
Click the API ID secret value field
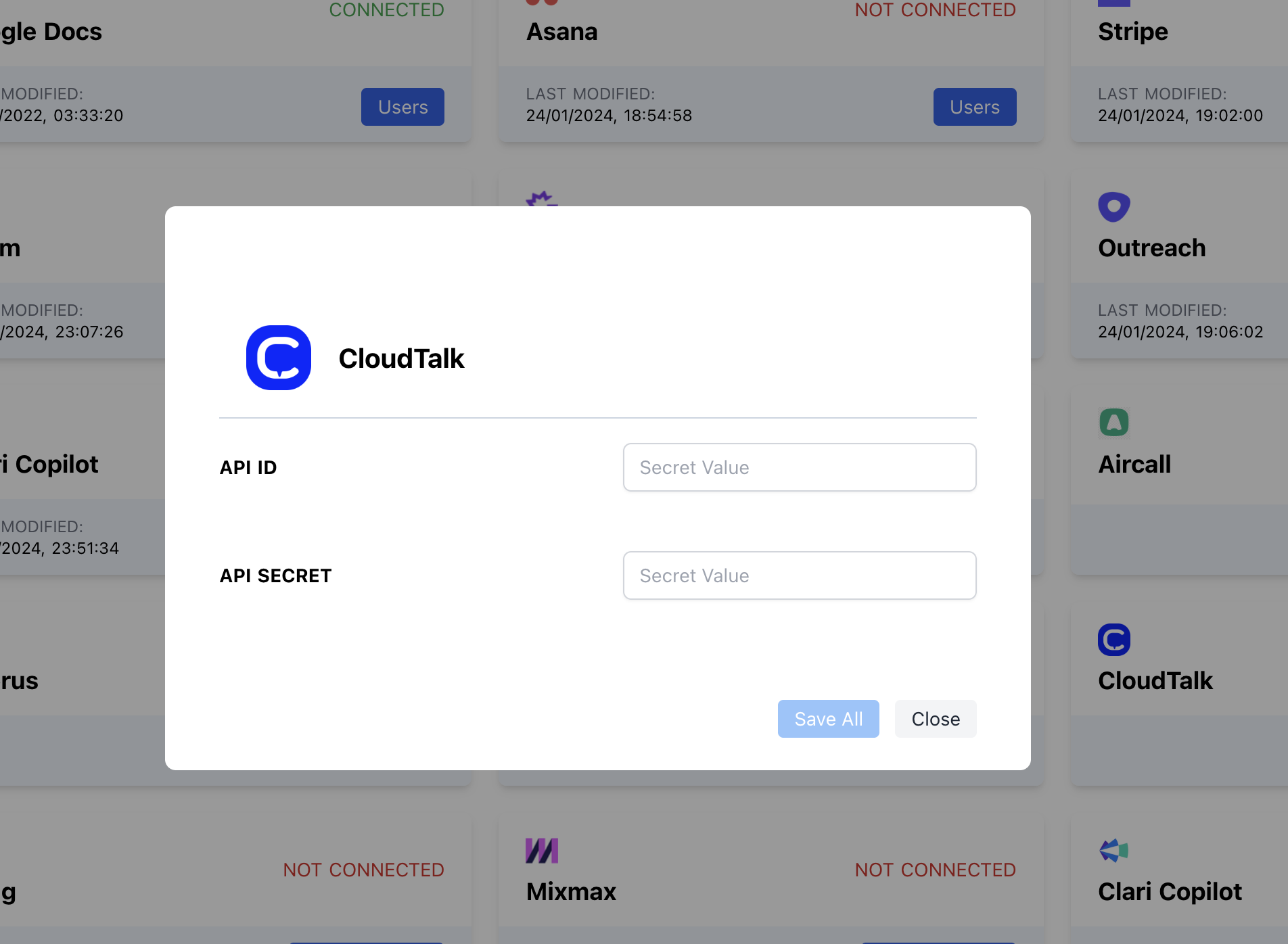pos(800,467)
